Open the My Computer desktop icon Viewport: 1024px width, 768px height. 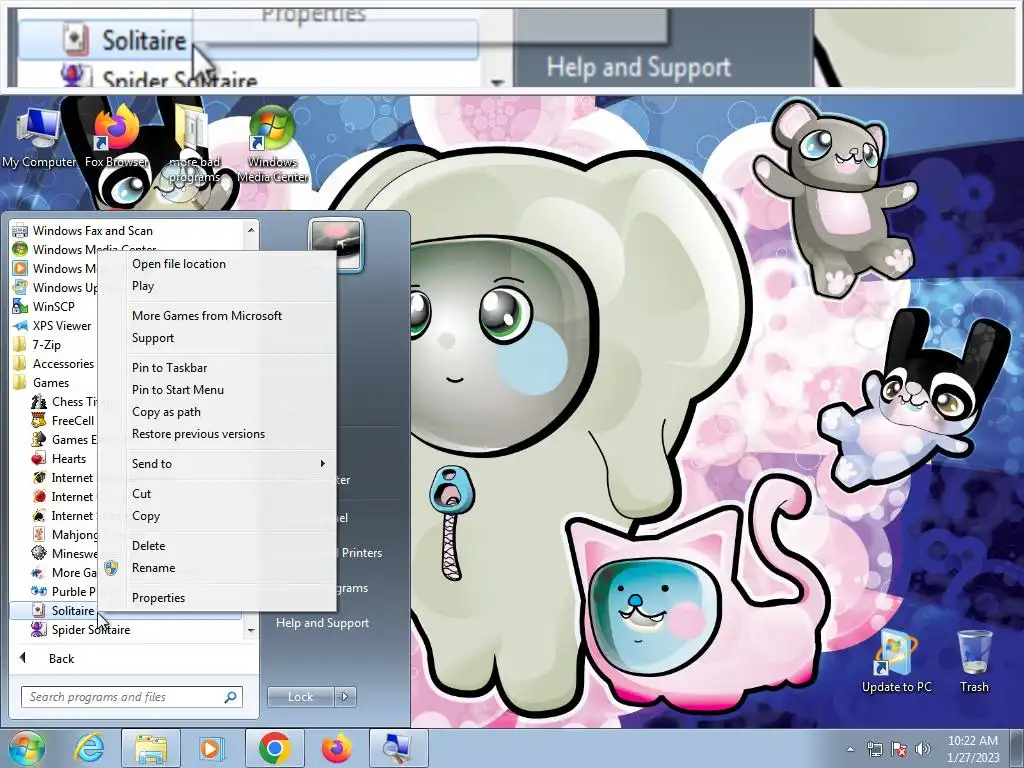[x=39, y=137]
